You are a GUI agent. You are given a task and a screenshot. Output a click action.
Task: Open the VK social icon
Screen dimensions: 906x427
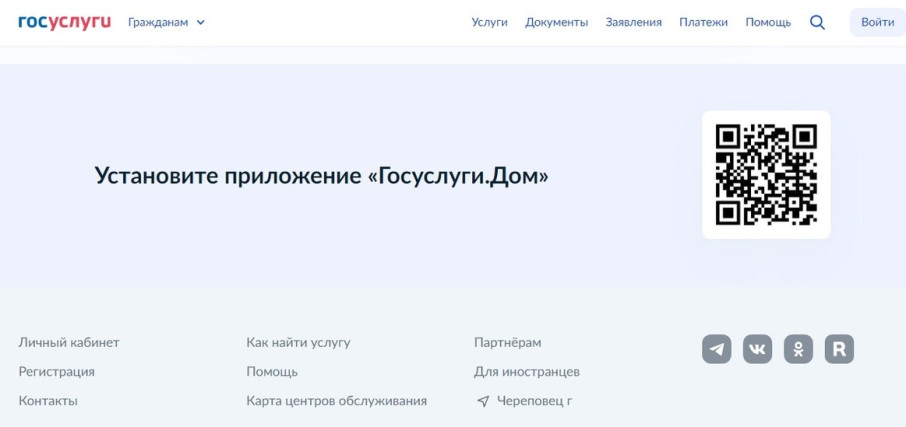[x=758, y=349]
